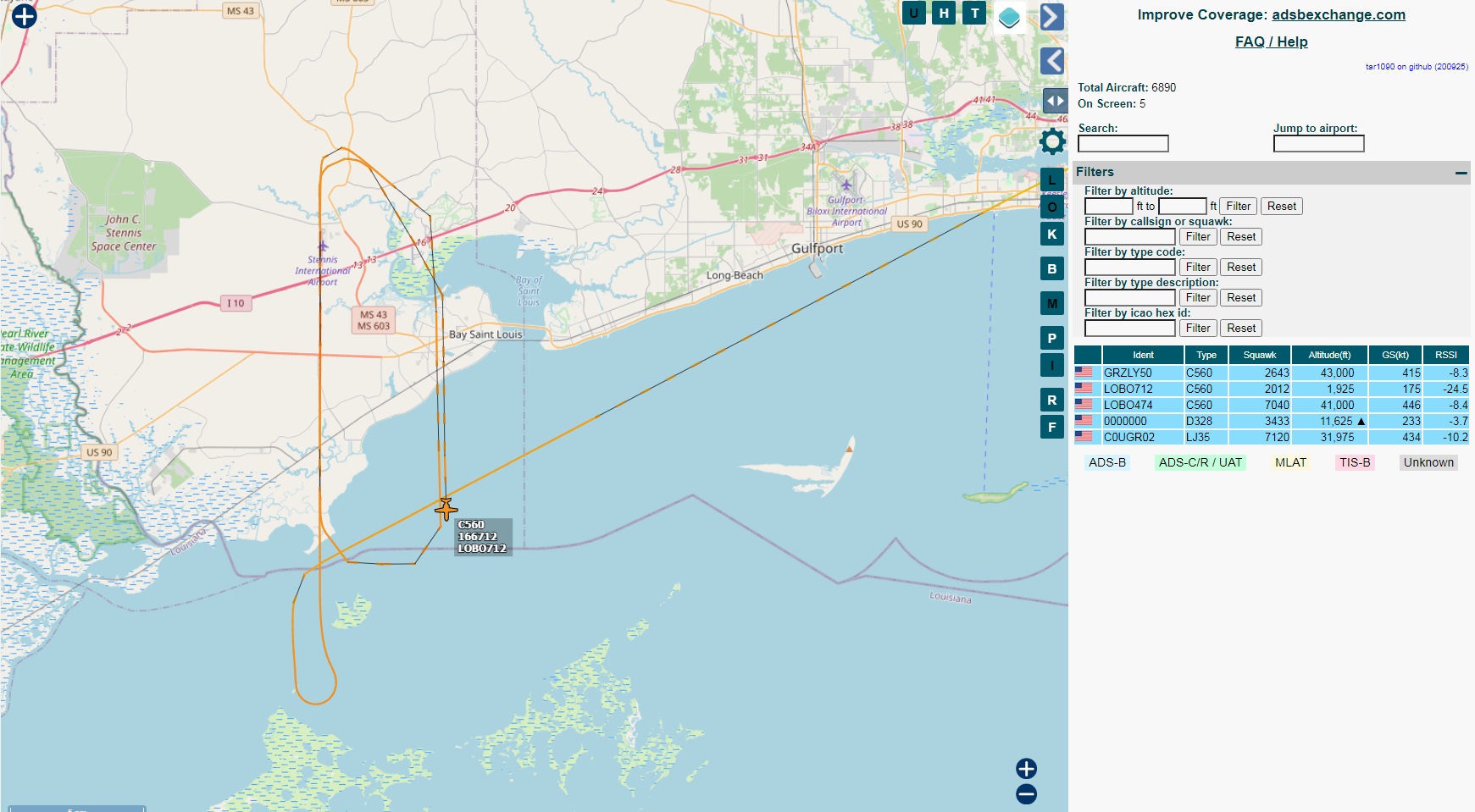Image resolution: width=1475 pixels, height=812 pixels.
Task: Reset the type description filter
Action: point(1241,297)
